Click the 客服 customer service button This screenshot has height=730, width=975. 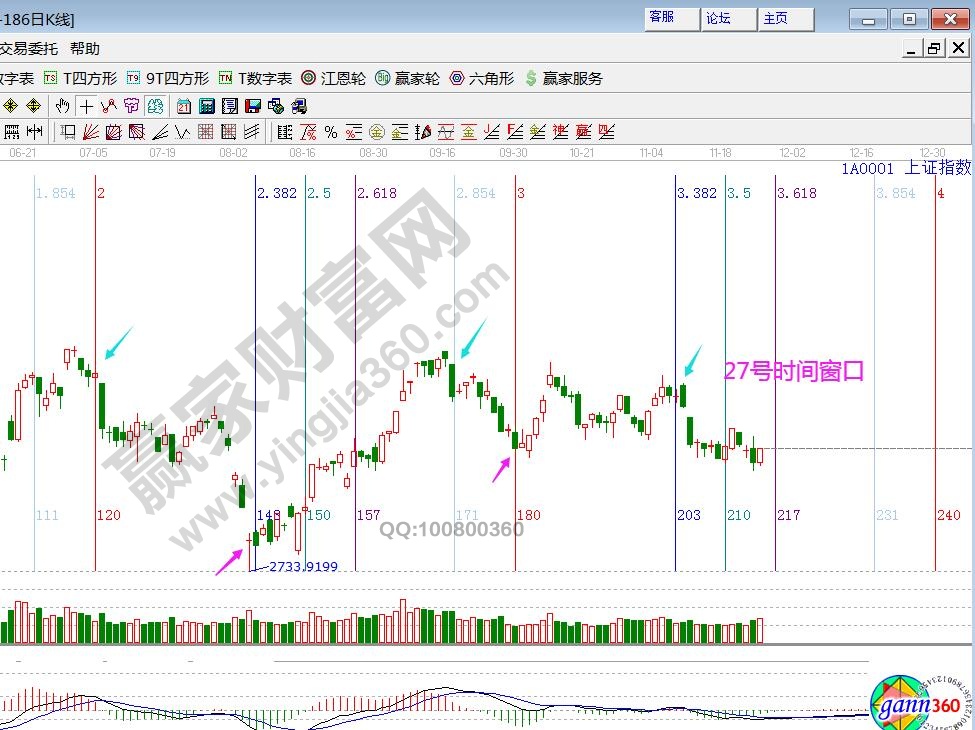click(662, 18)
